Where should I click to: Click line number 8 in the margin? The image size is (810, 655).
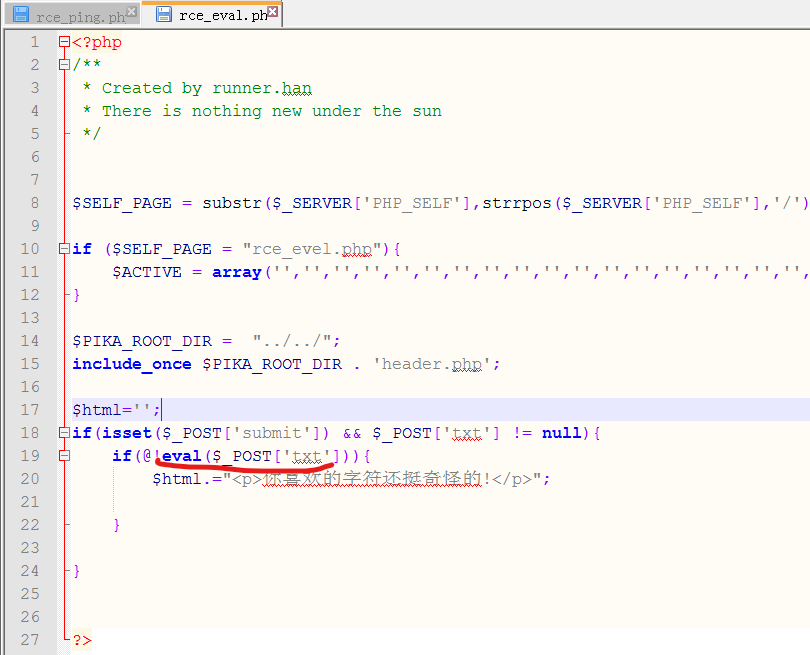(x=34, y=203)
